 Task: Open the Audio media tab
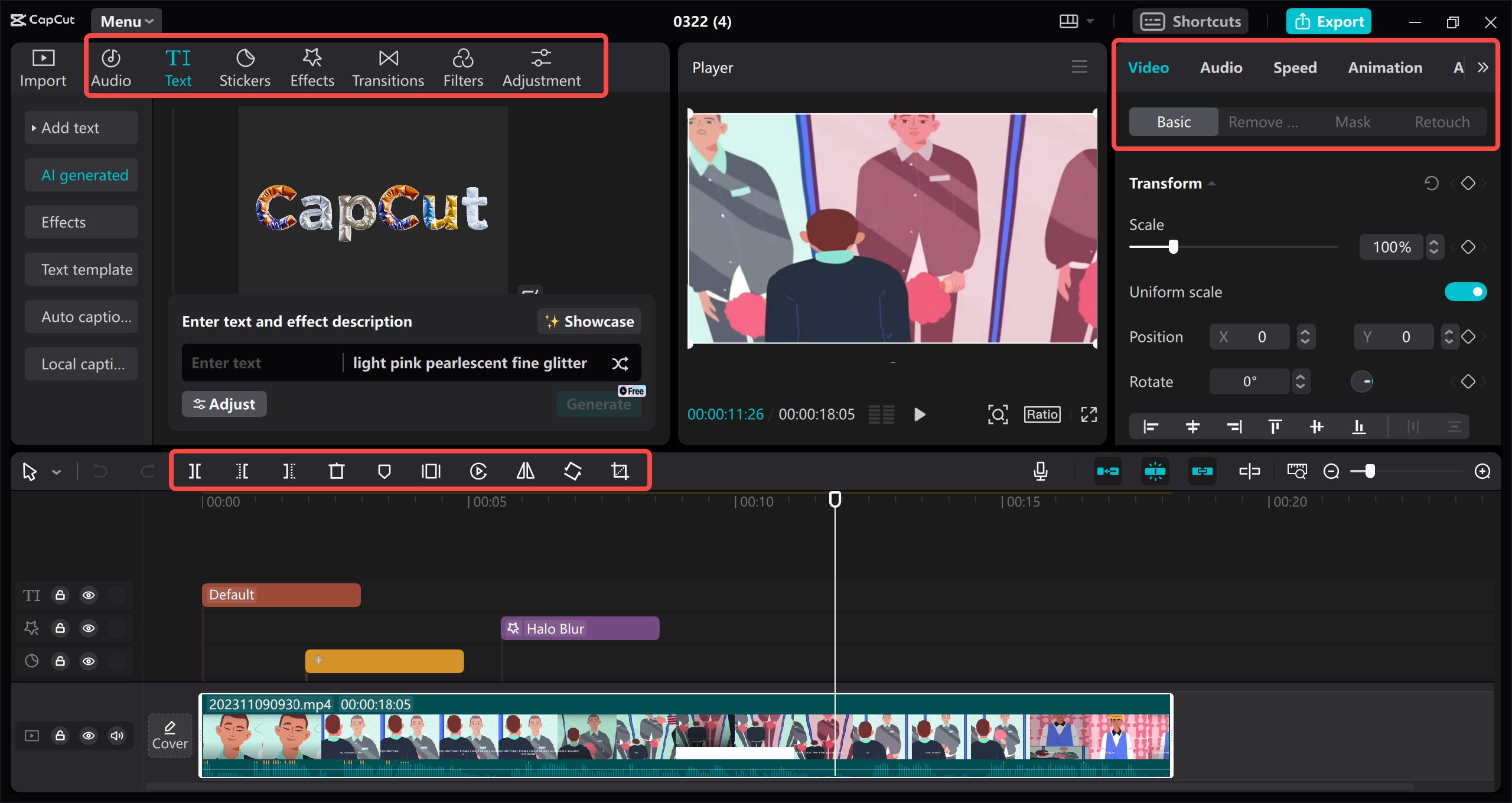click(x=111, y=68)
